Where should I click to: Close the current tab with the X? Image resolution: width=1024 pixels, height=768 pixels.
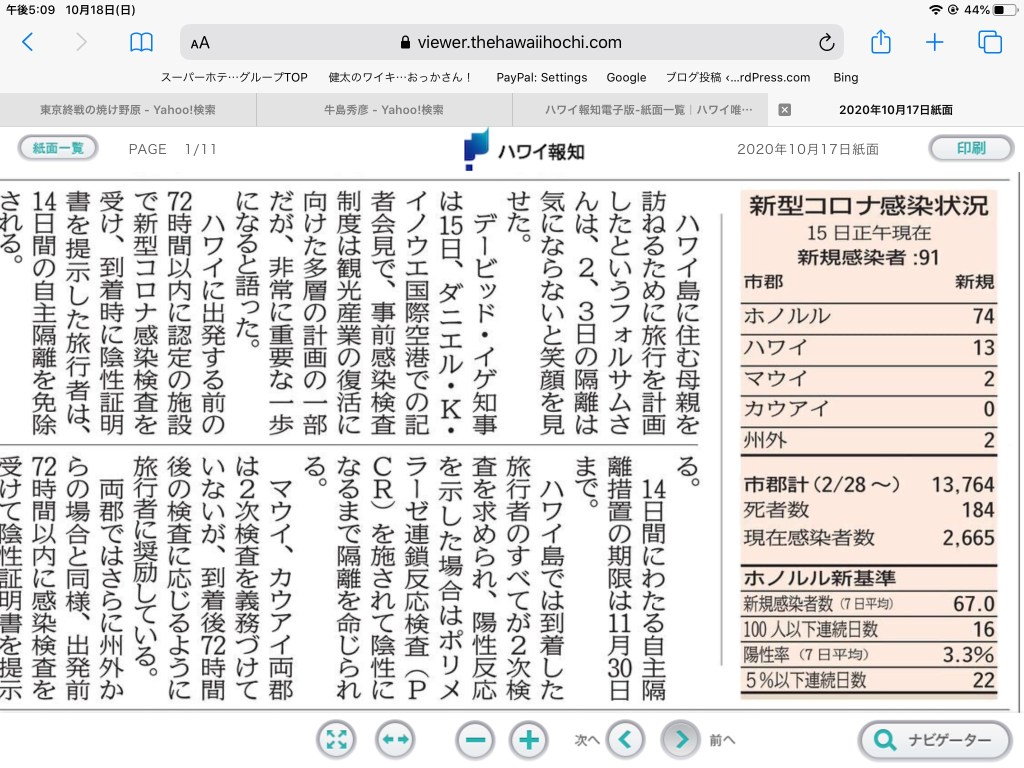tap(785, 109)
